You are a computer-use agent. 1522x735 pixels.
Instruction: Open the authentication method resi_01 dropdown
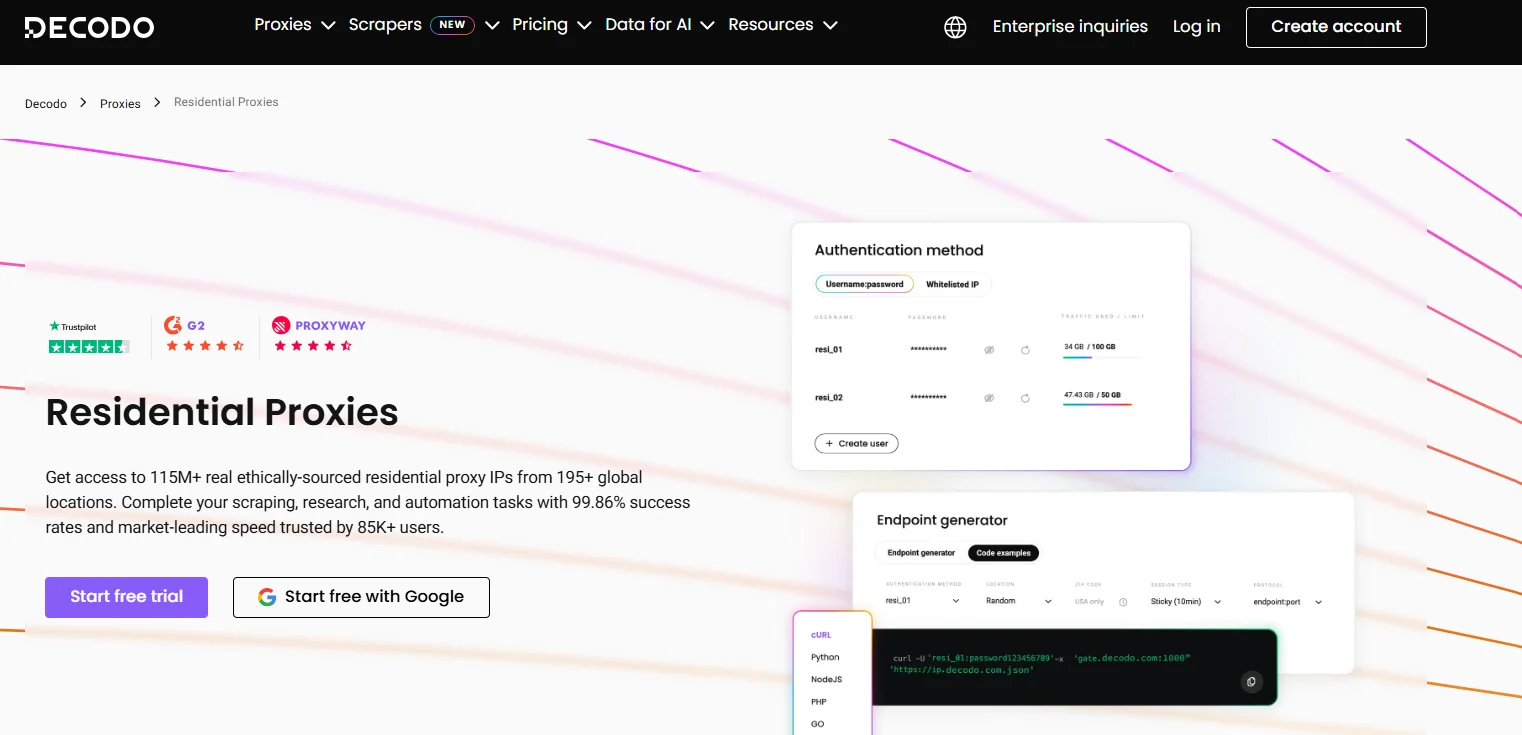pos(923,601)
